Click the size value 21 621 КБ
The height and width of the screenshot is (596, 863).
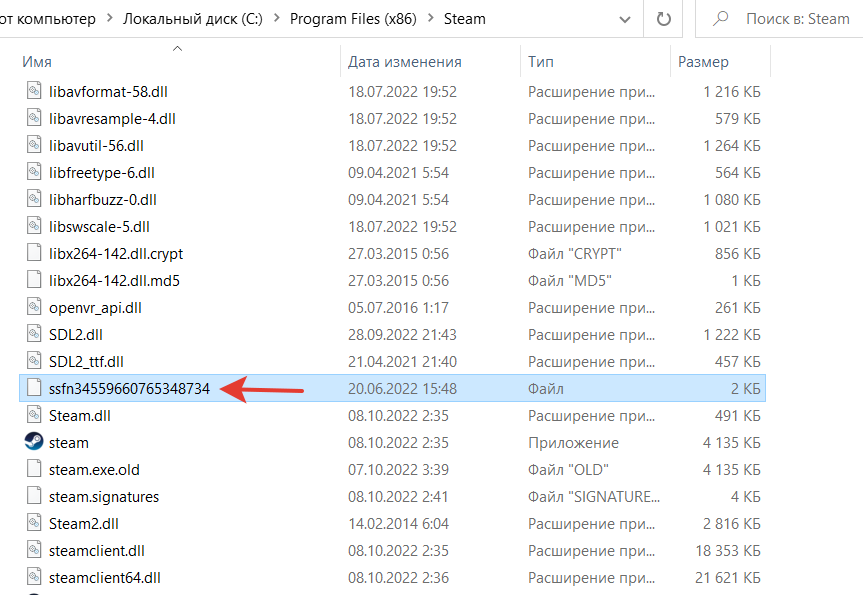(x=727, y=577)
